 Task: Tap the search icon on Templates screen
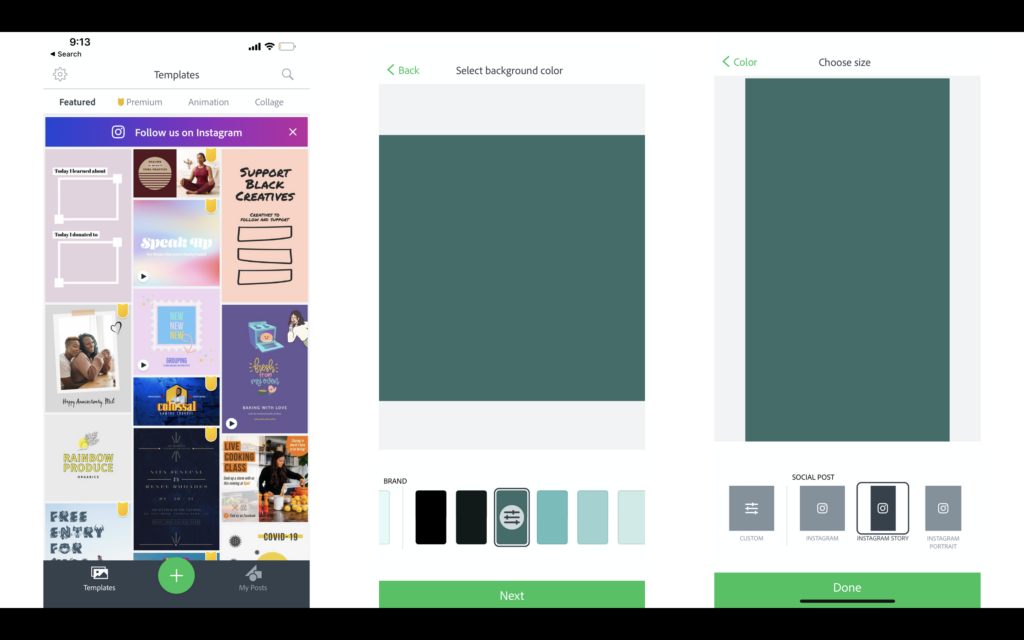(x=288, y=74)
